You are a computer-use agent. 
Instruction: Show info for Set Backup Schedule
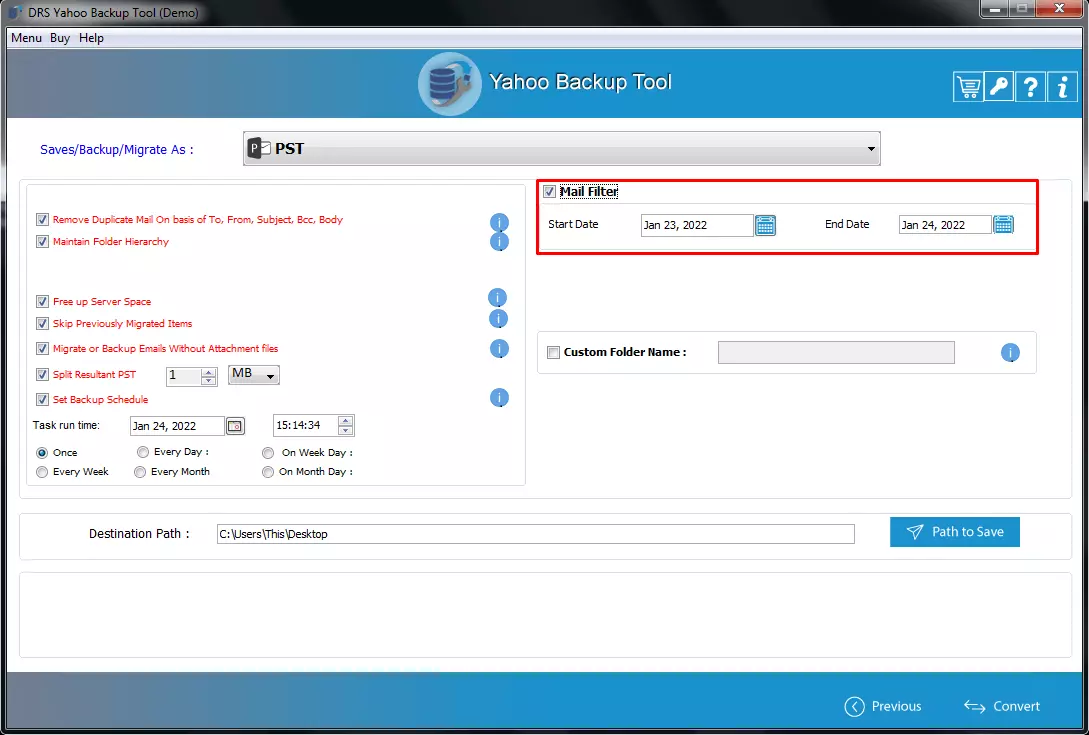pyautogui.click(x=499, y=398)
